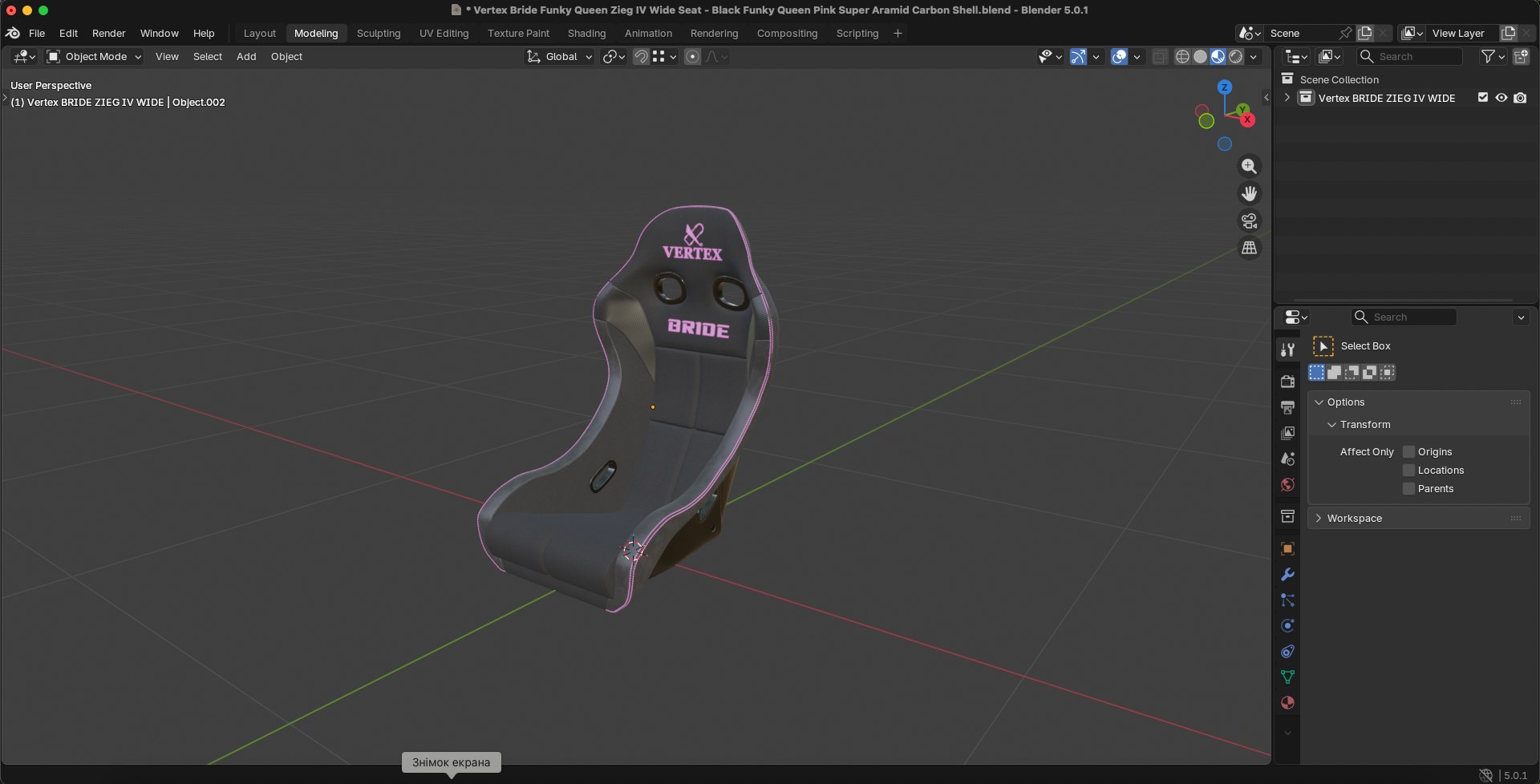
Task: Open the Render properties tab
Action: coord(1287,382)
